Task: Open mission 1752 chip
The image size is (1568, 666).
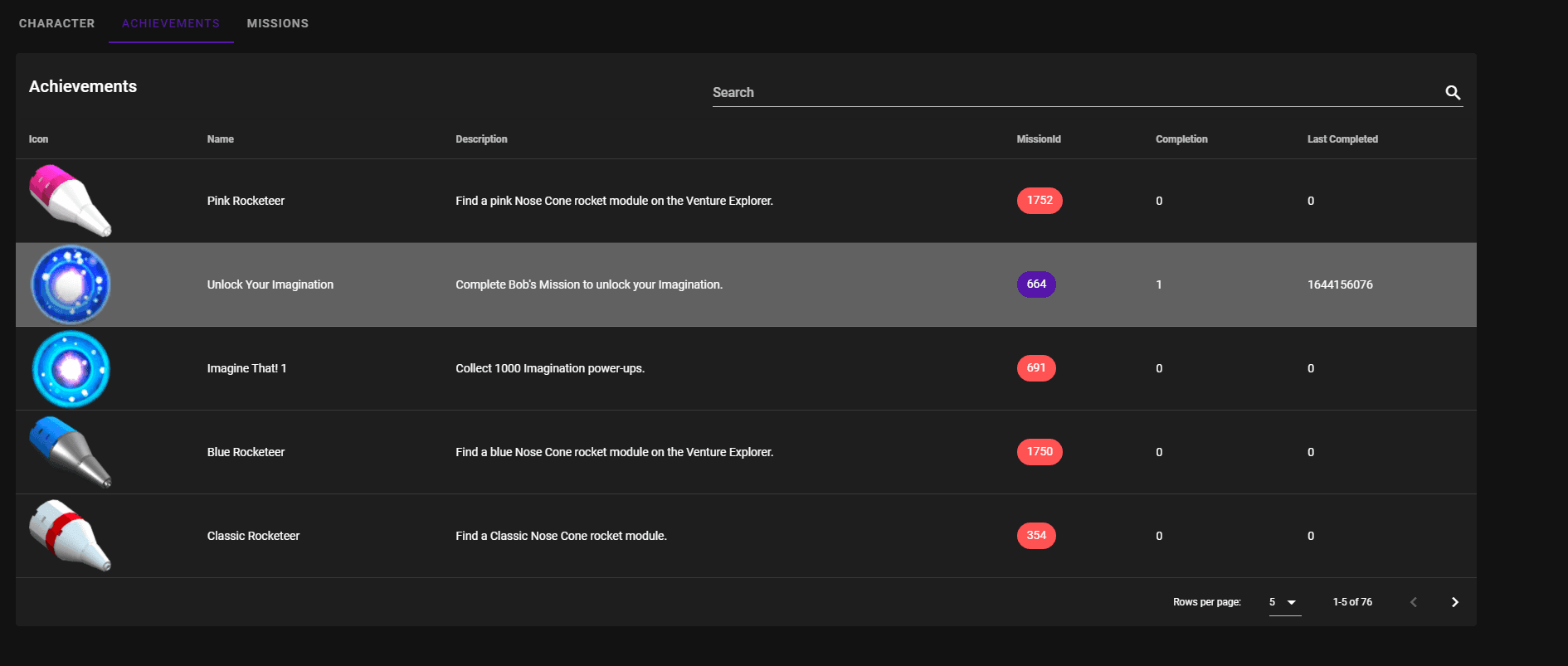Action: 1040,201
